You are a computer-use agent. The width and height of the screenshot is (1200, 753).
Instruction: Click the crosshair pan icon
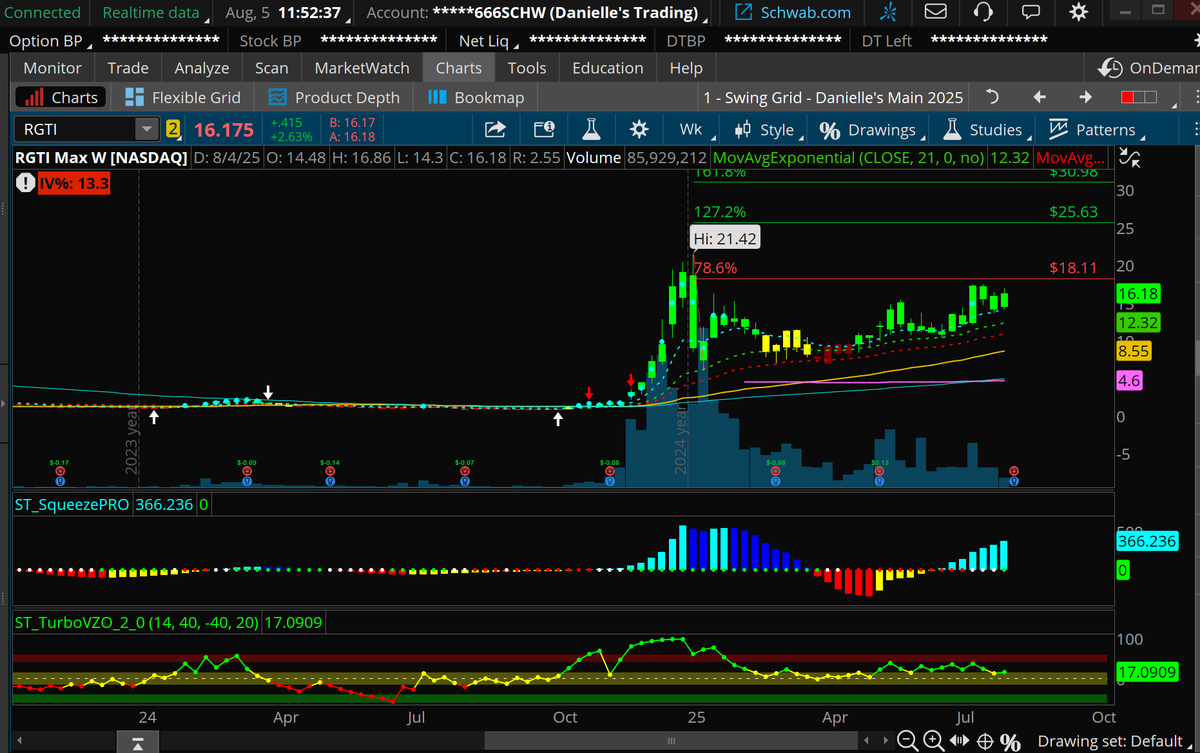[984, 741]
